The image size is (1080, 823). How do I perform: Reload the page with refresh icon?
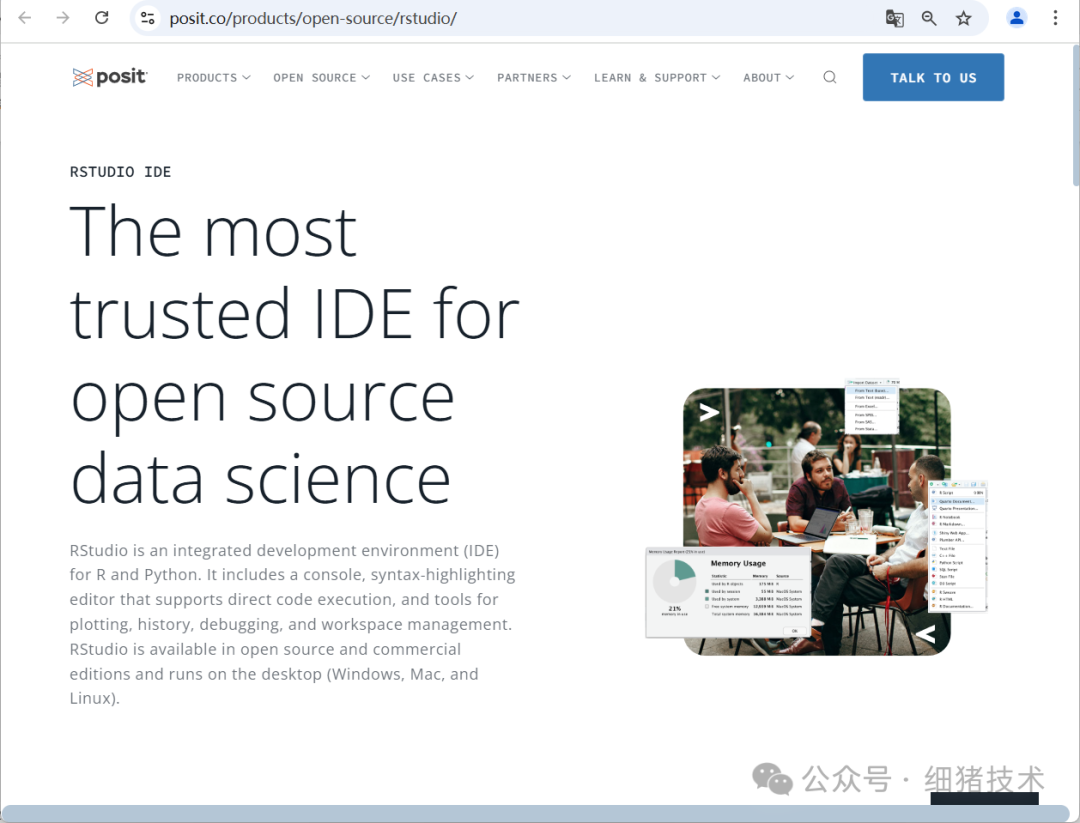(102, 18)
